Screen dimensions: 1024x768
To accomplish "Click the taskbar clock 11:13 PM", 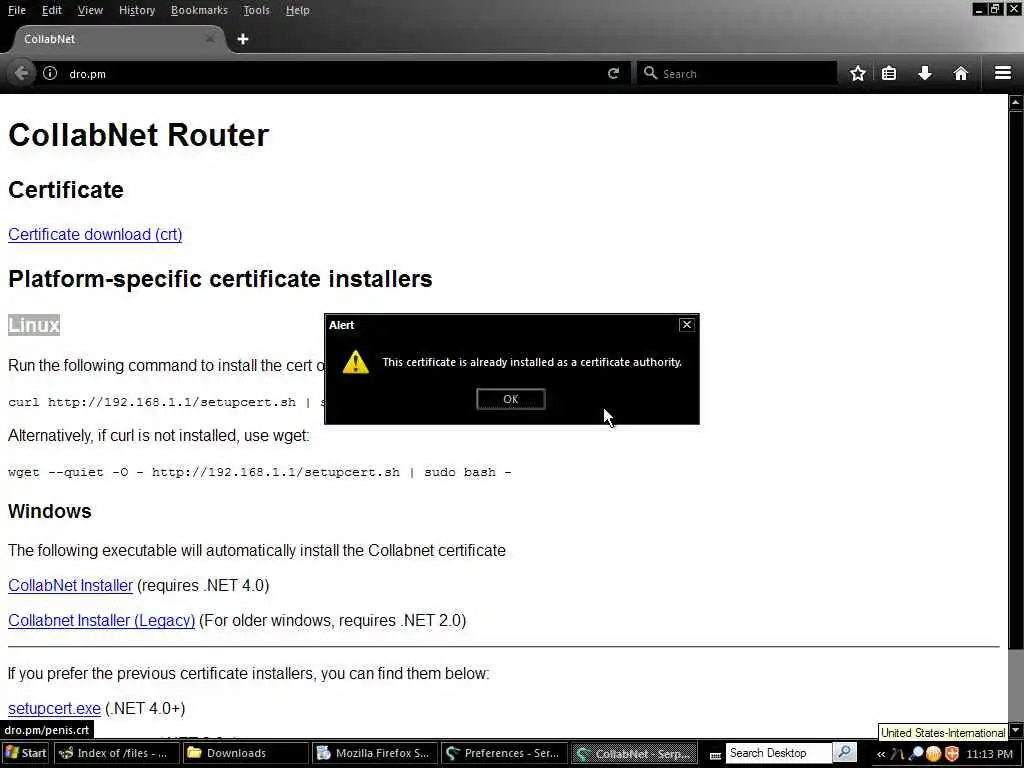I will [x=989, y=754].
